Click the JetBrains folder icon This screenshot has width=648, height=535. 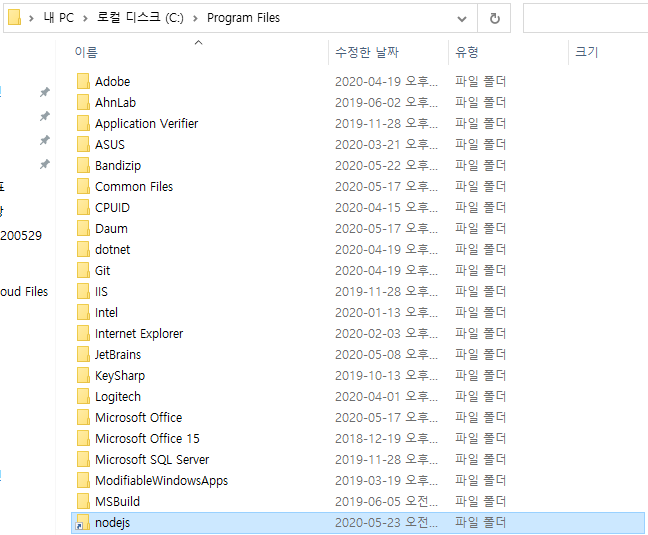(83, 355)
